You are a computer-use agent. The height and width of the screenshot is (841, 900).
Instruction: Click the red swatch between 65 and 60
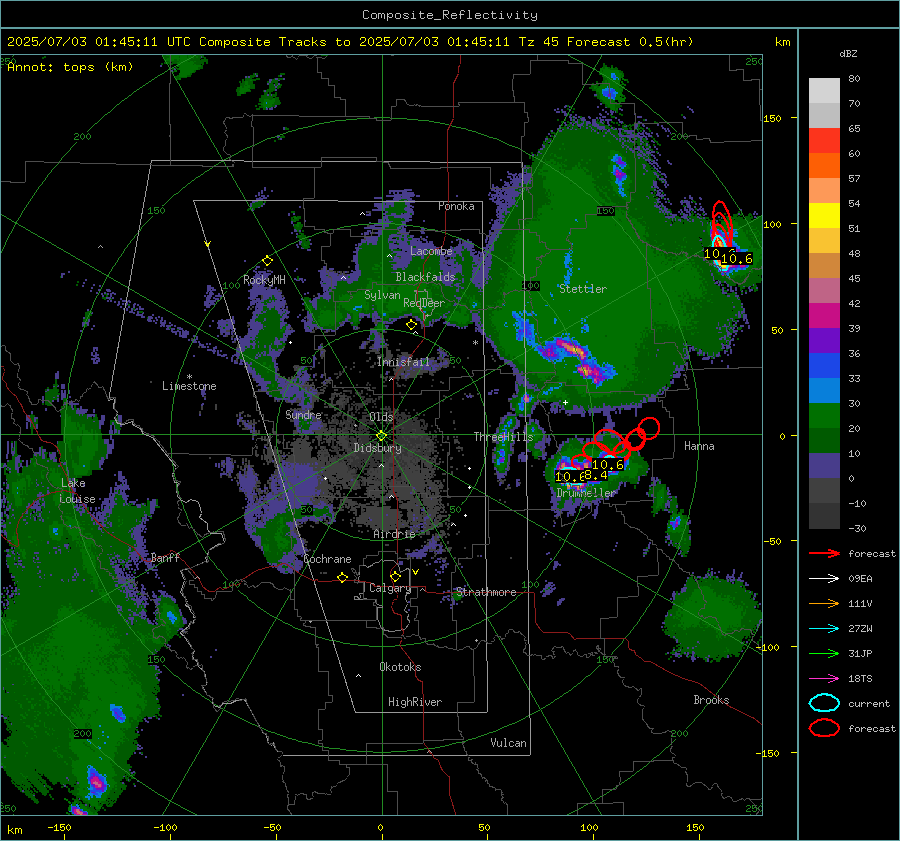tap(824, 141)
